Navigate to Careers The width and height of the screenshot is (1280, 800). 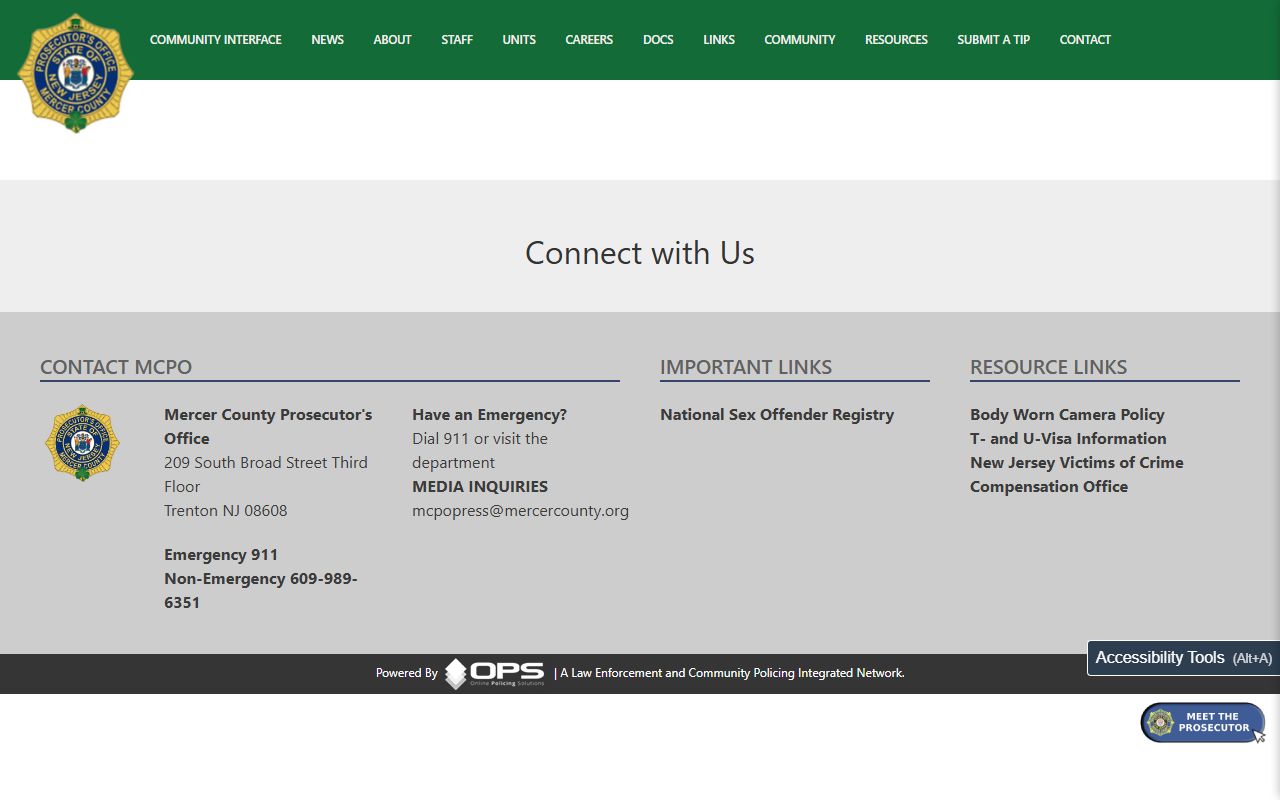[589, 40]
